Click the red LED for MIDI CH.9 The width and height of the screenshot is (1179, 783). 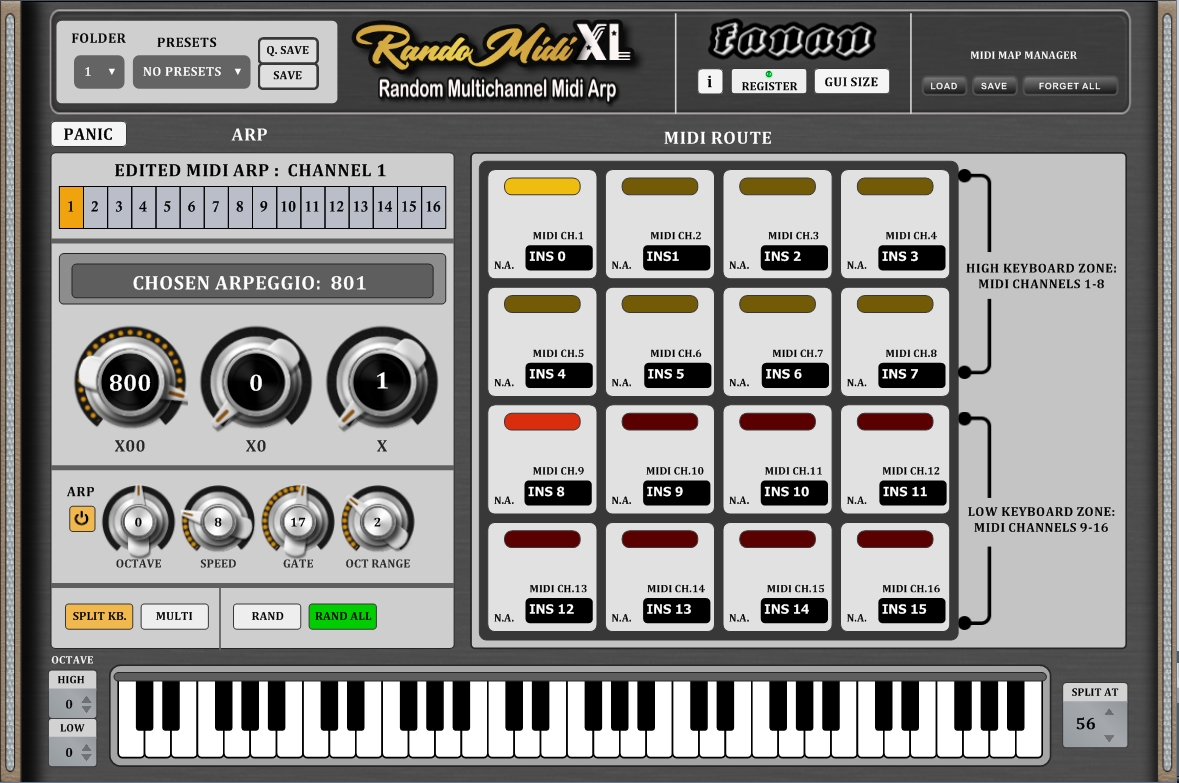(542, 422)
